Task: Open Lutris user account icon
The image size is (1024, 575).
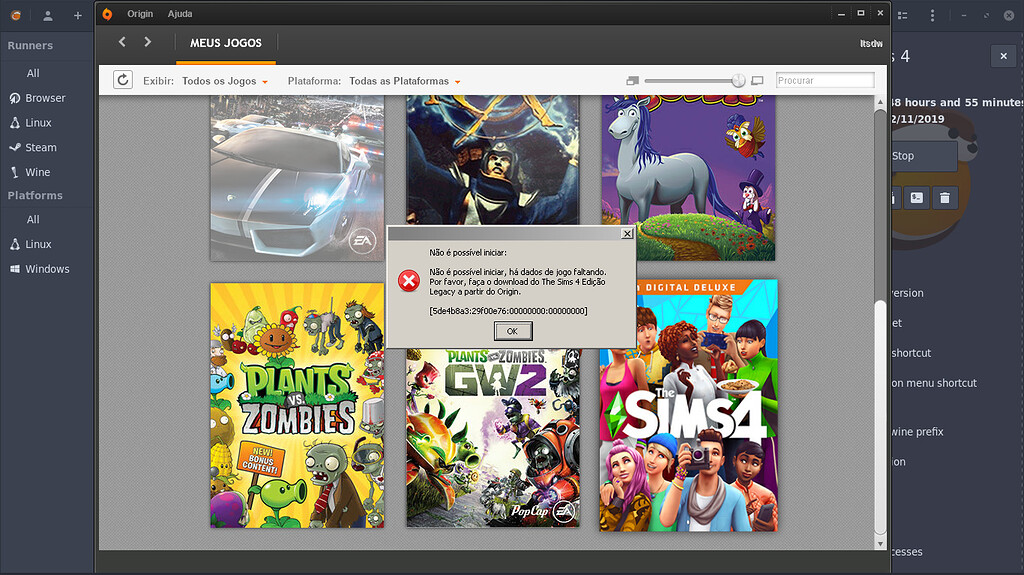Action: tap(48, 16)
